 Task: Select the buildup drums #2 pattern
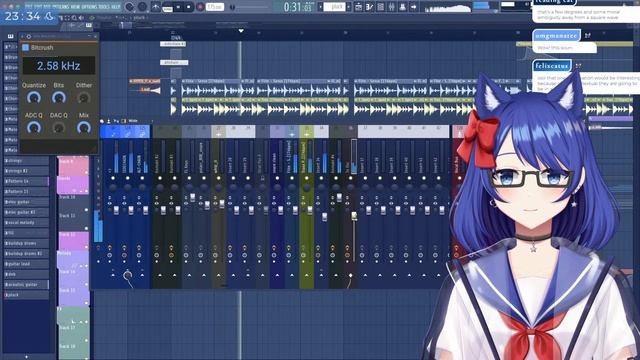point(26,253)
